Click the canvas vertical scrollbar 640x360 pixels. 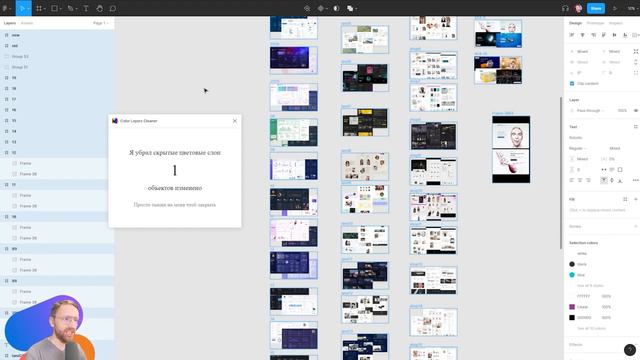pos(561,172)
